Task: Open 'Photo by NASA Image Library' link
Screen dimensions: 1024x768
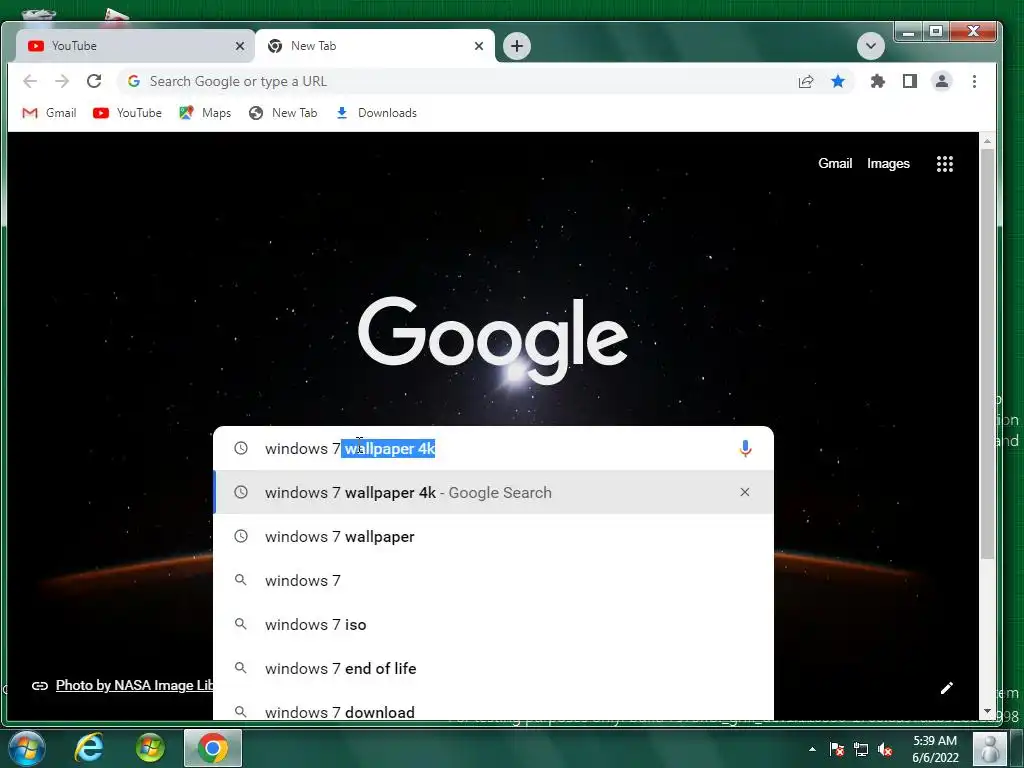Action: pyautogui.click(x=135, y=685)
